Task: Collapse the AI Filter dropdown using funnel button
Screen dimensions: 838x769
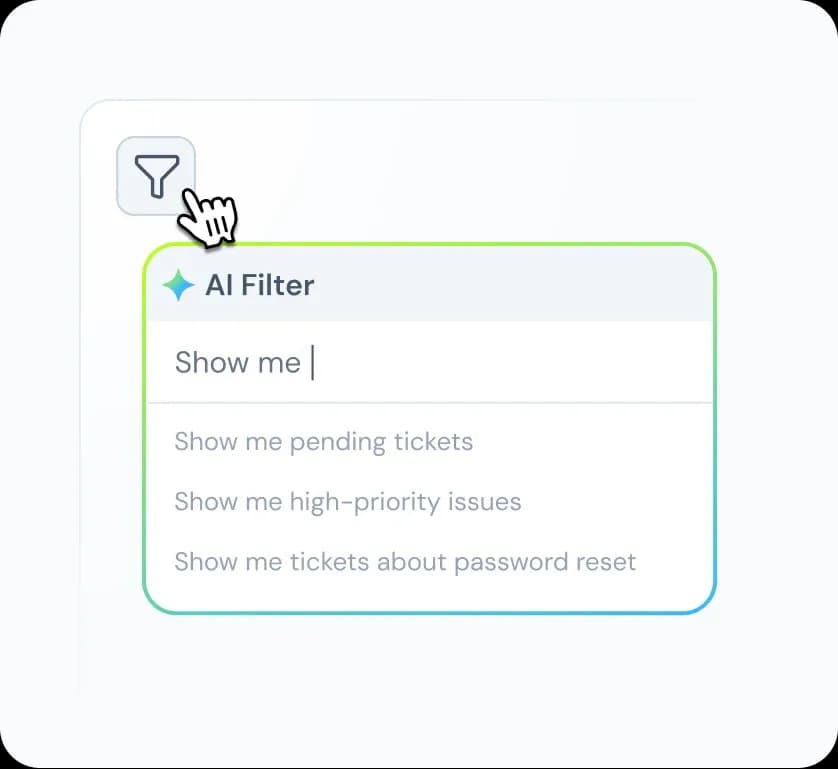Action: [x=156, y=176]
